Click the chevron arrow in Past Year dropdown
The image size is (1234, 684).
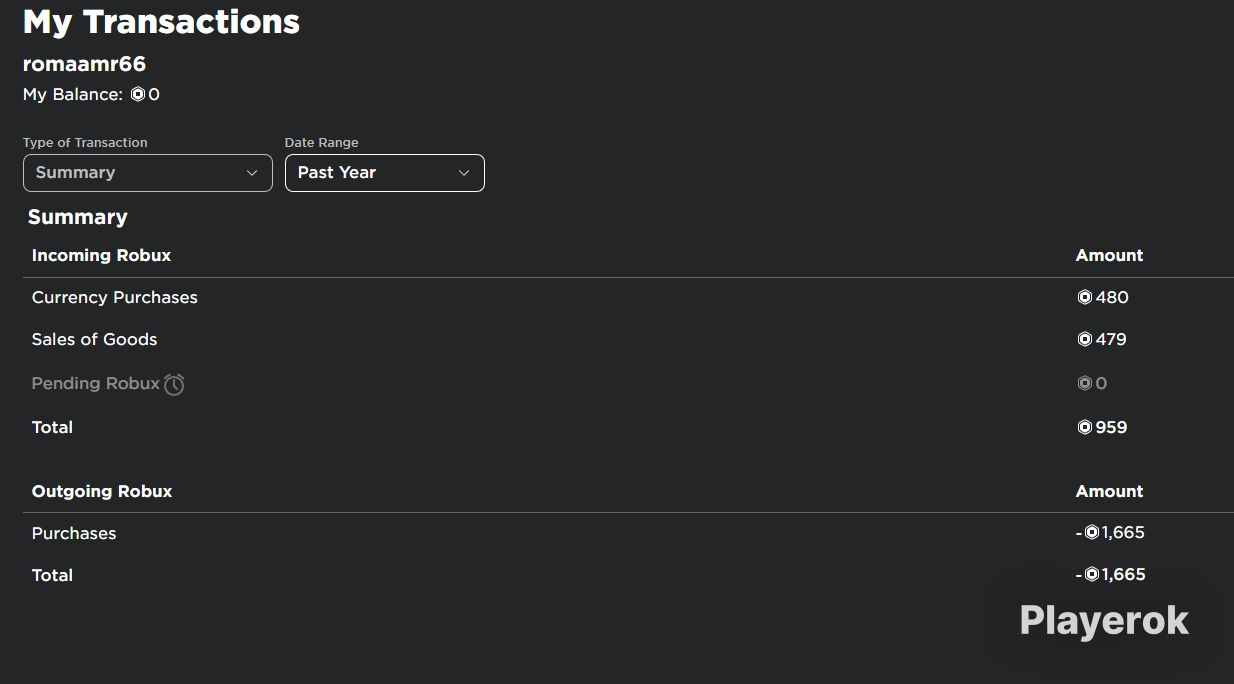464,173
